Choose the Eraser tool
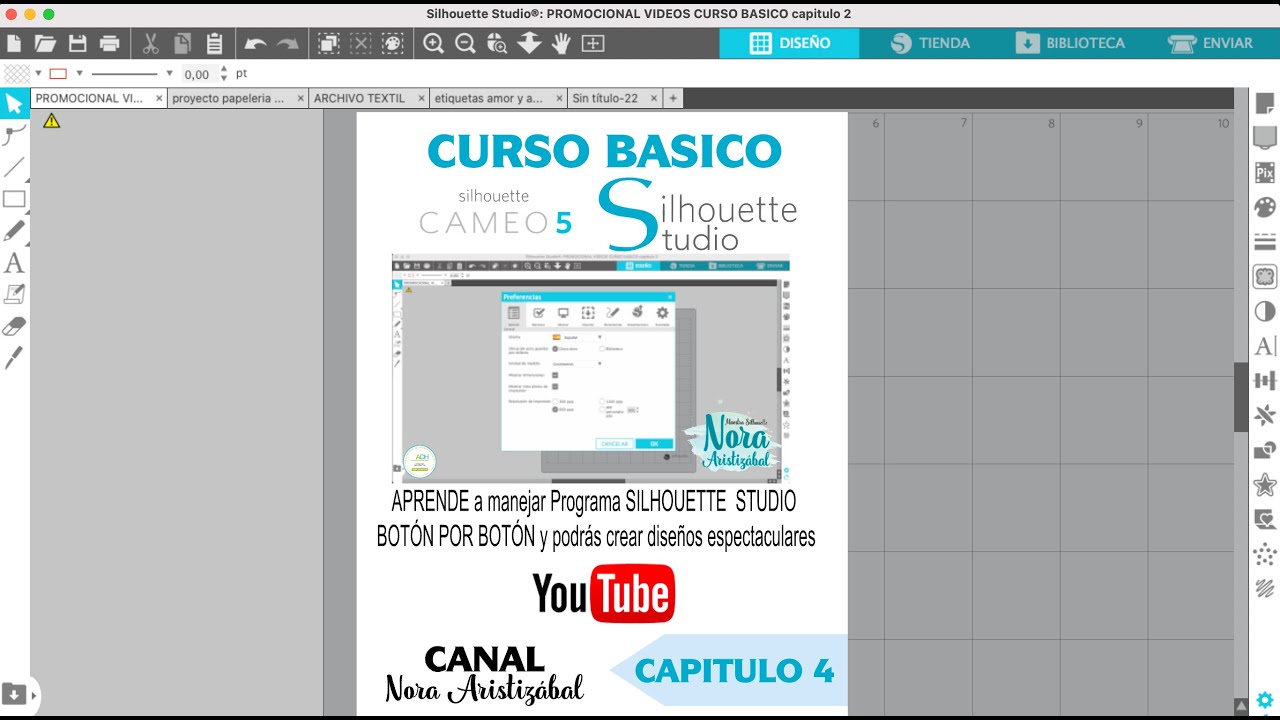The width and height of the screenshot is (1280, 720). pos(14,326)
